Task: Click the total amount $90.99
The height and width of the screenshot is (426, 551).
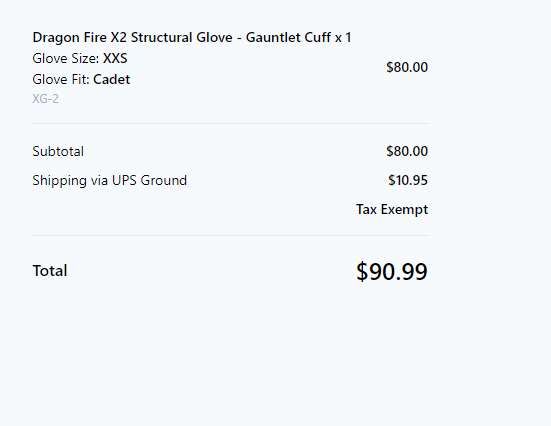Action: click(x=392, y=271)
